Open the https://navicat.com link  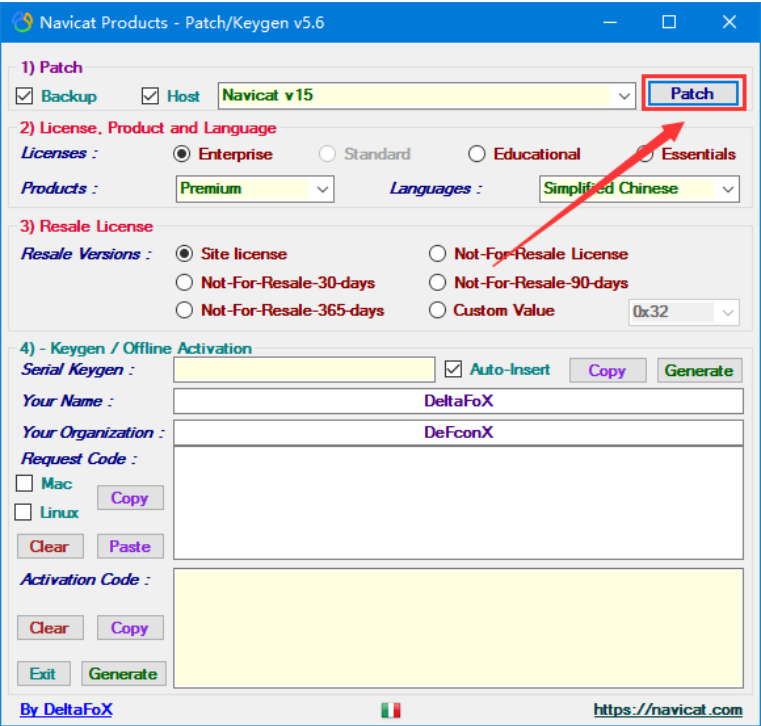pyautogui.click(x=668, y=710)
